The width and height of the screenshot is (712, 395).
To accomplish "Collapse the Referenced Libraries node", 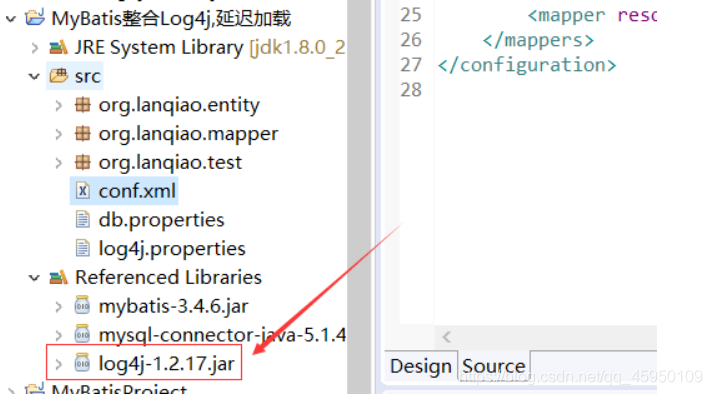I will [x=35, y=277].
